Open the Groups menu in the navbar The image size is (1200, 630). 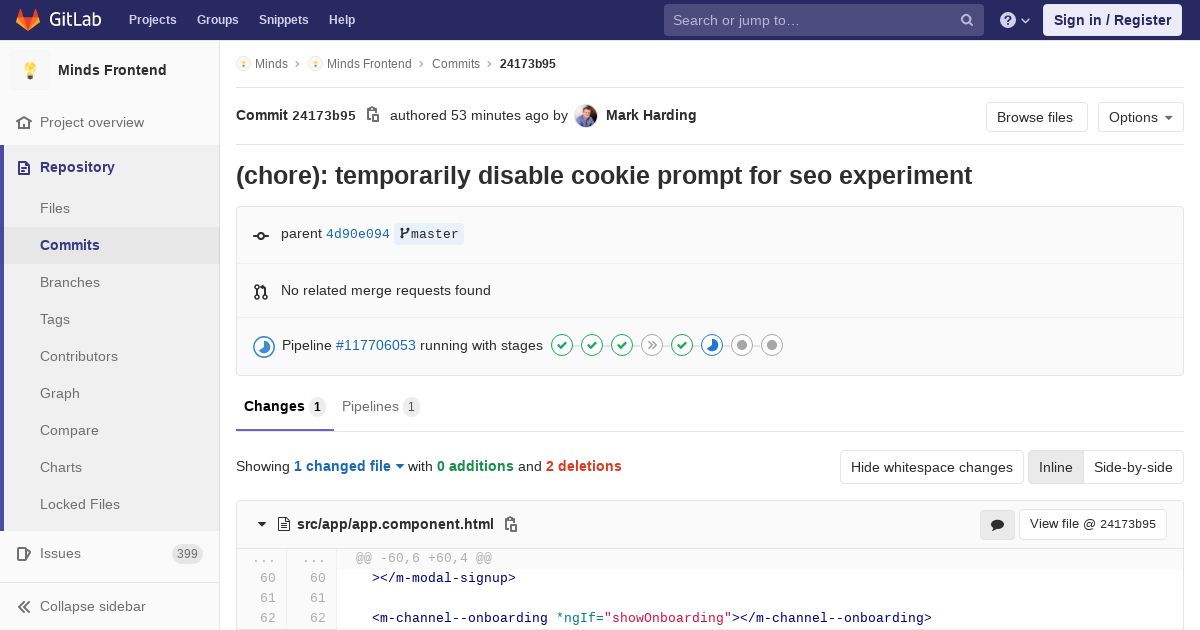point(217,20)
